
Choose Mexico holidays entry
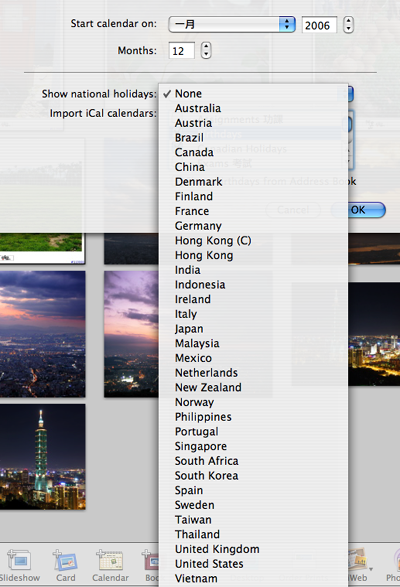(254, 358)
